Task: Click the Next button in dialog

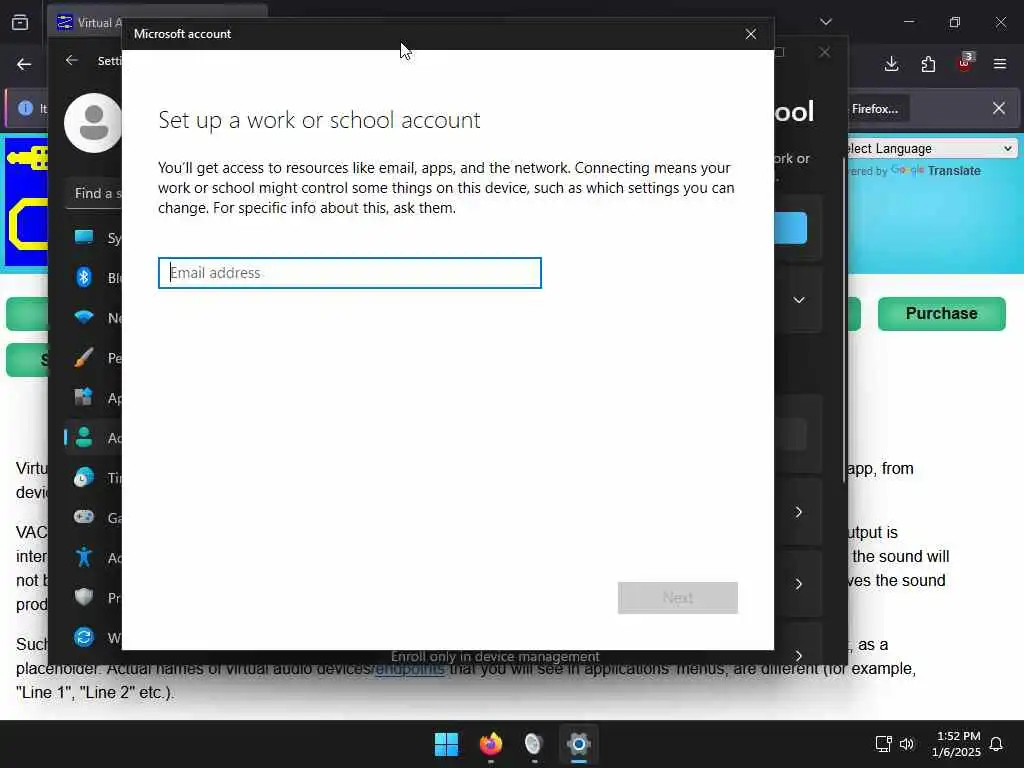Action: tap(677, 598)
